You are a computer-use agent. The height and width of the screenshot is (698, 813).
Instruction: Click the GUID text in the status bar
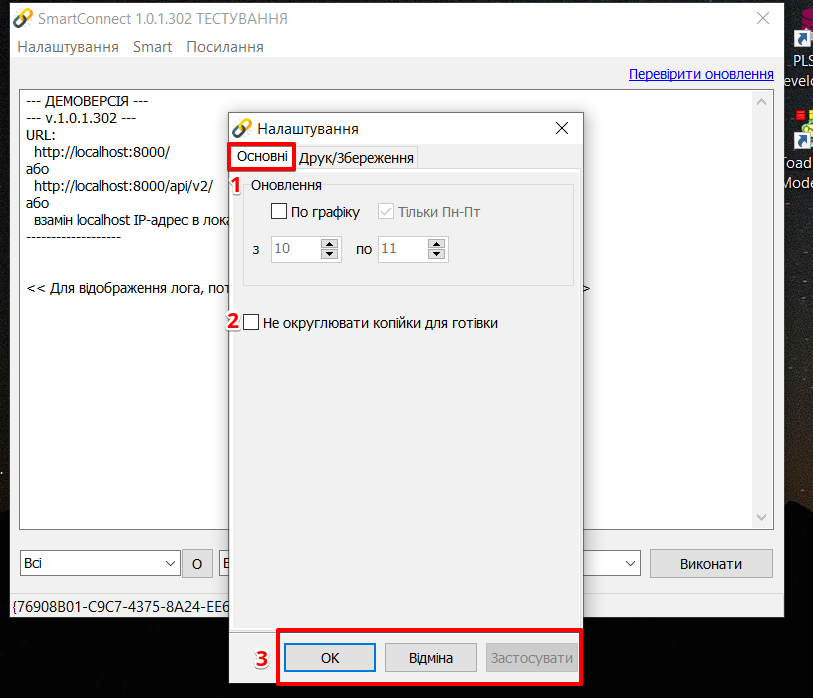[x=120, y=606]
